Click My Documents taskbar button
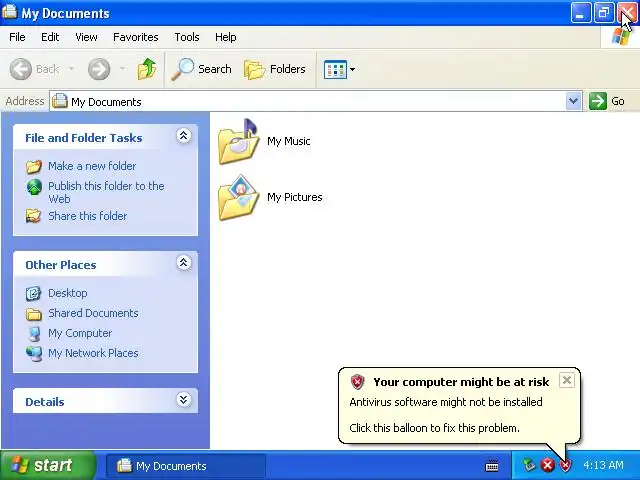 pyautogui.click(x=186, y=466)
